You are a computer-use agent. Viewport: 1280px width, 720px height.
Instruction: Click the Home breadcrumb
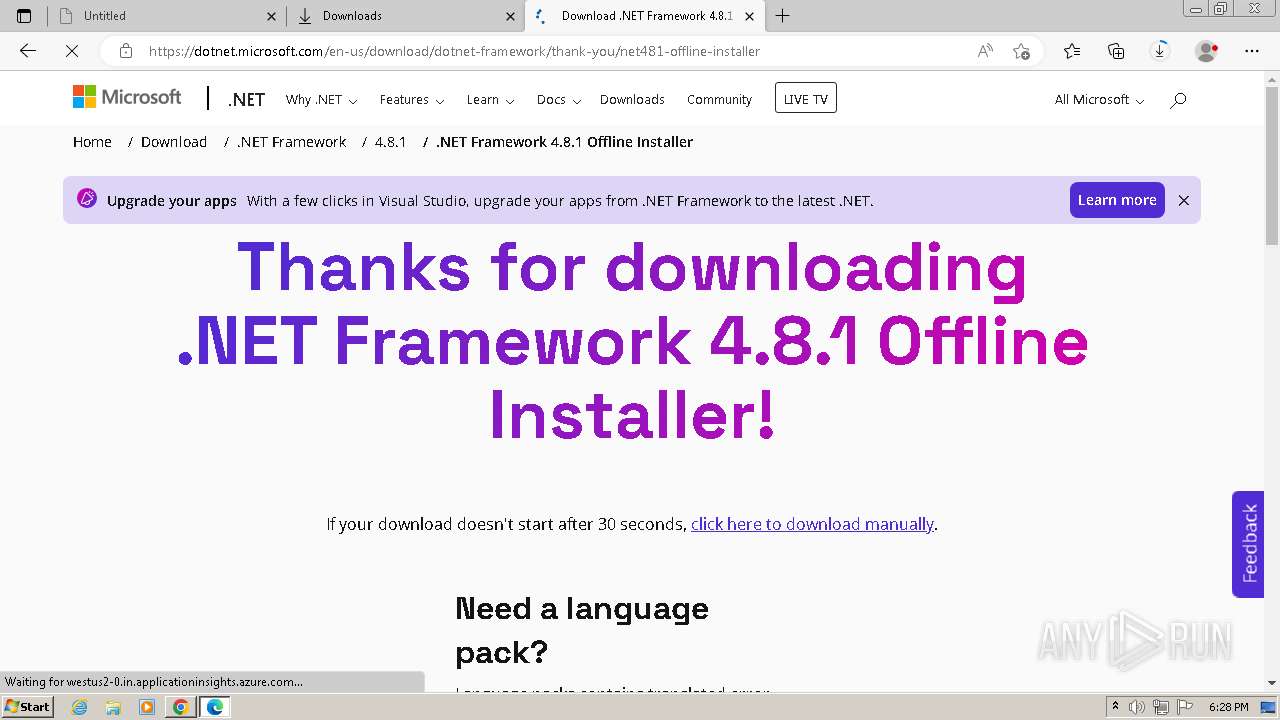coord(92,142)
